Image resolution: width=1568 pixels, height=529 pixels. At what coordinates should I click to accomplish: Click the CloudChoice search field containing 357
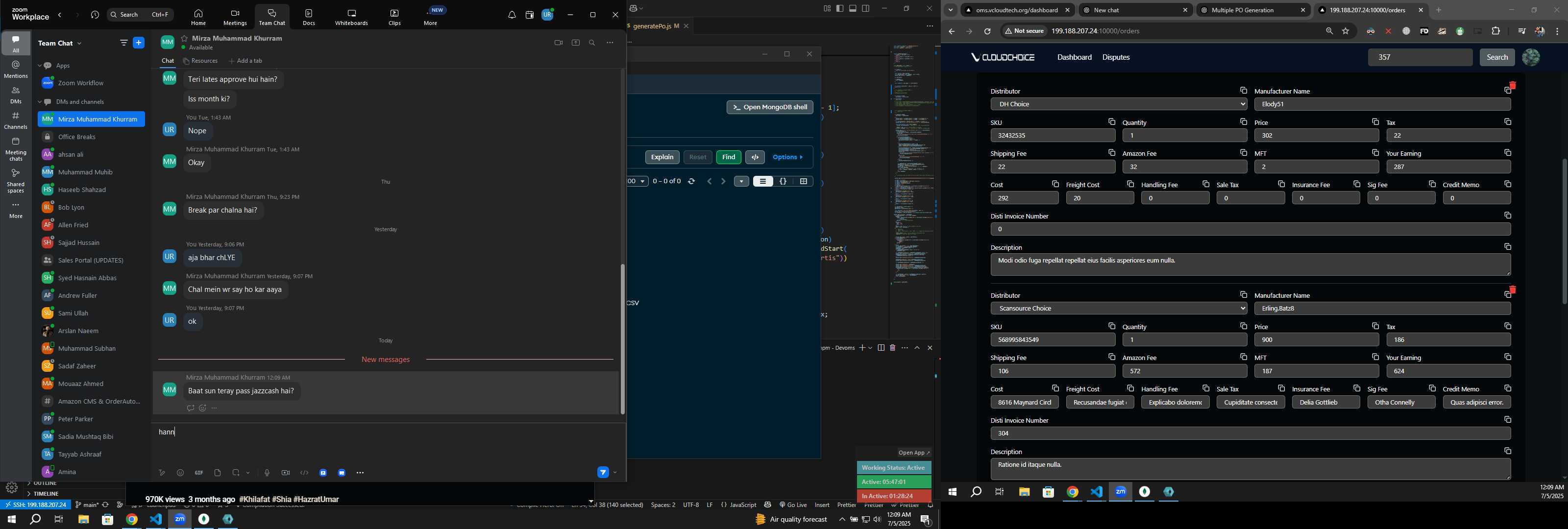tap(1420, 58)
